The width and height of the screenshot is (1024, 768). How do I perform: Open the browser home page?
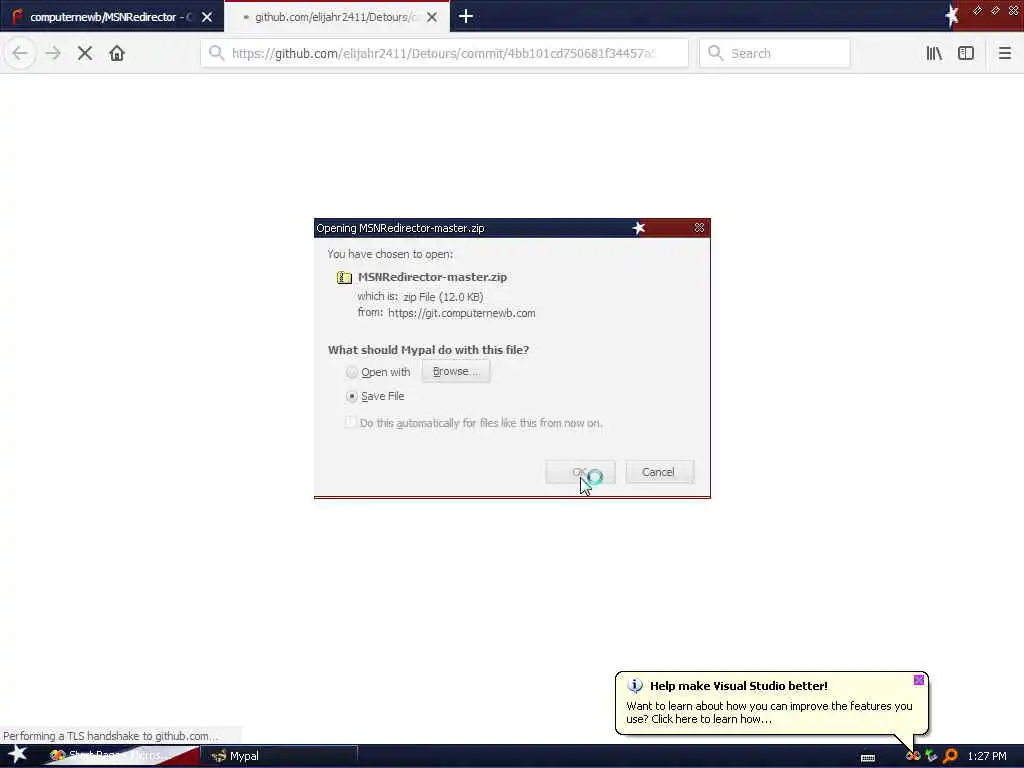click(x=117, y=53)
